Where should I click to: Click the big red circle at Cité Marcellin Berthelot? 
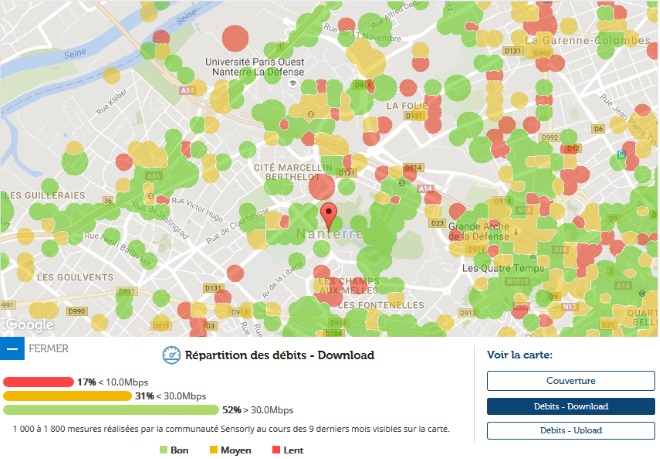tap(322, 187)
